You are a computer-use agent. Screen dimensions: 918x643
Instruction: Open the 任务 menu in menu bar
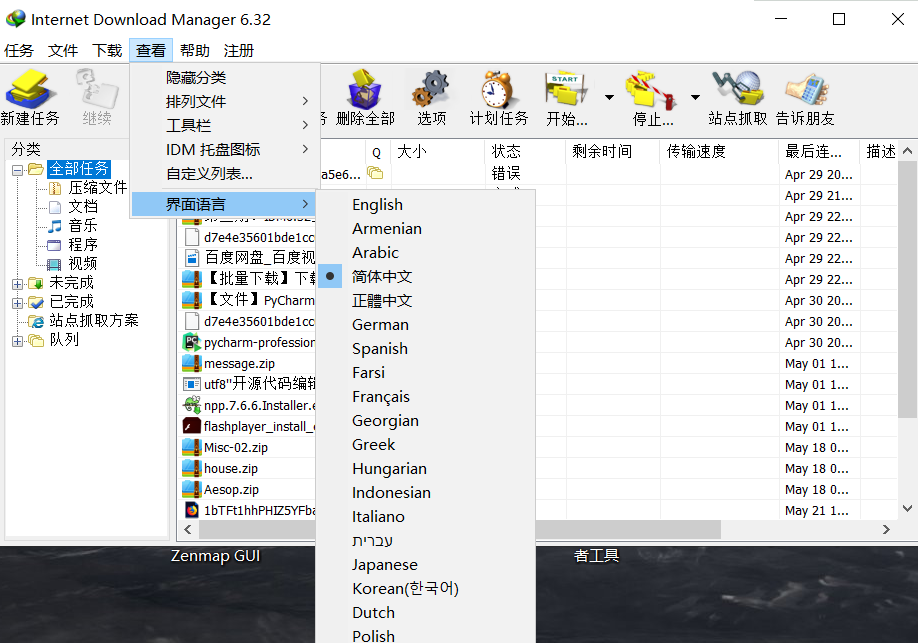19,50
